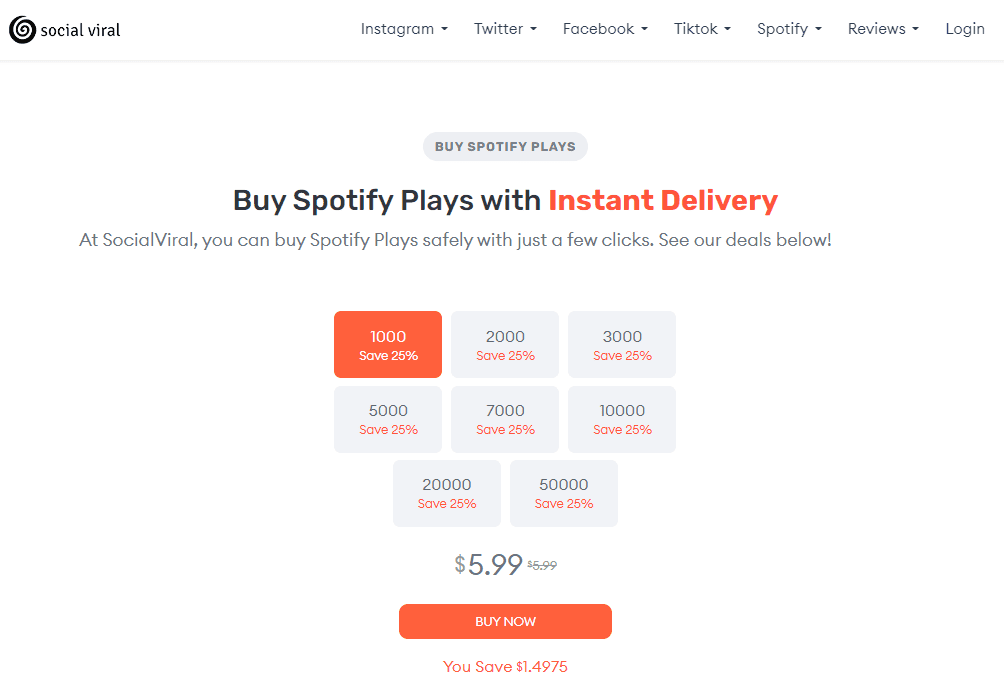Open the Spotify services dropdown
Viewport: 1004px width, 696px height.
[x=789, y=29]
